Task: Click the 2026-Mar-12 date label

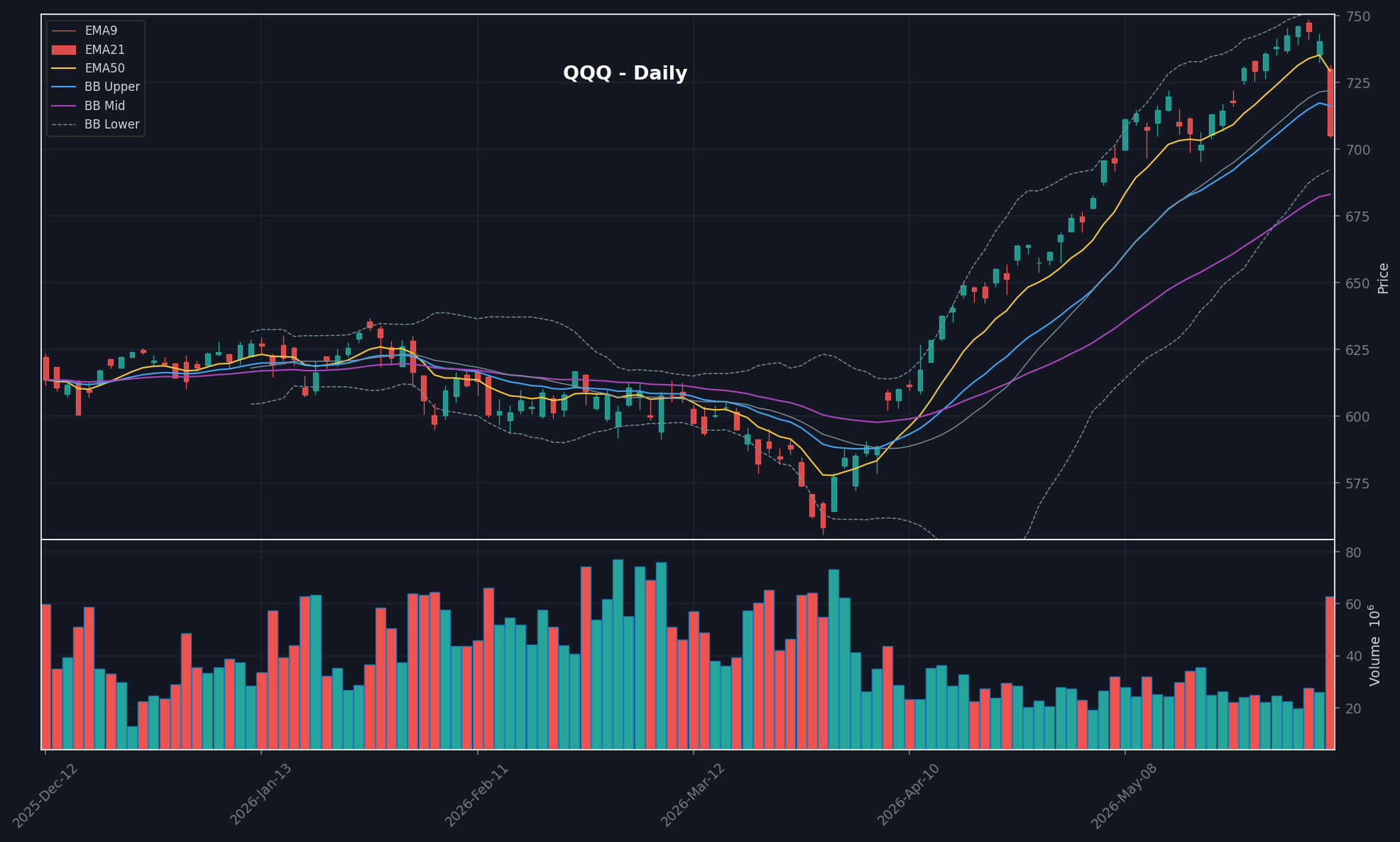Action: click(694, 796)
